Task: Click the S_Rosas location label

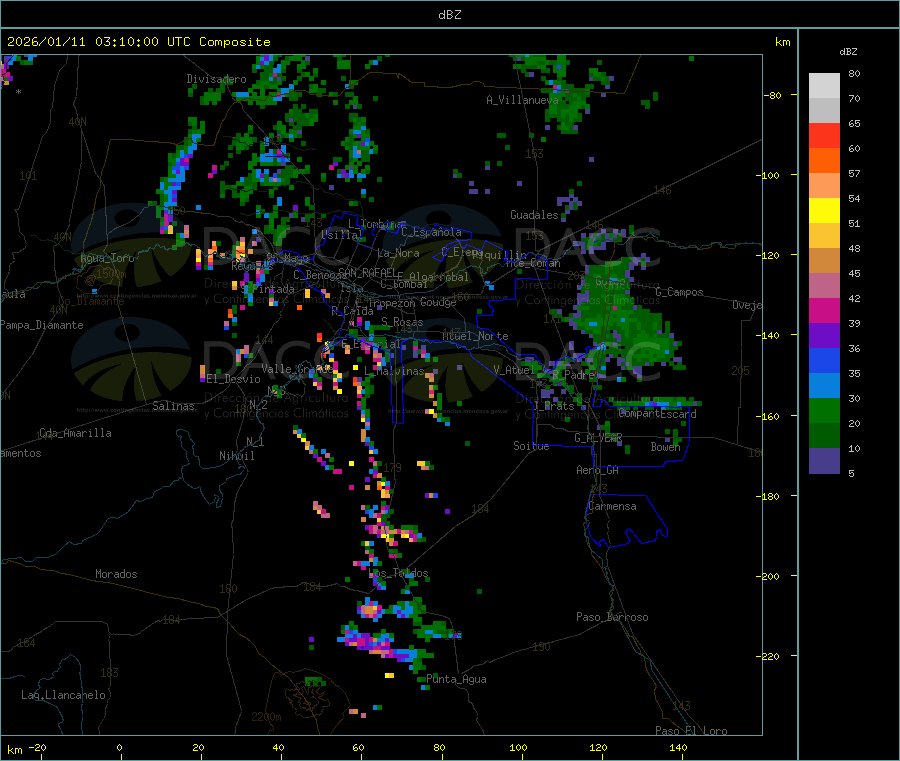Action: pyautogui.click(x=402, y=322)
